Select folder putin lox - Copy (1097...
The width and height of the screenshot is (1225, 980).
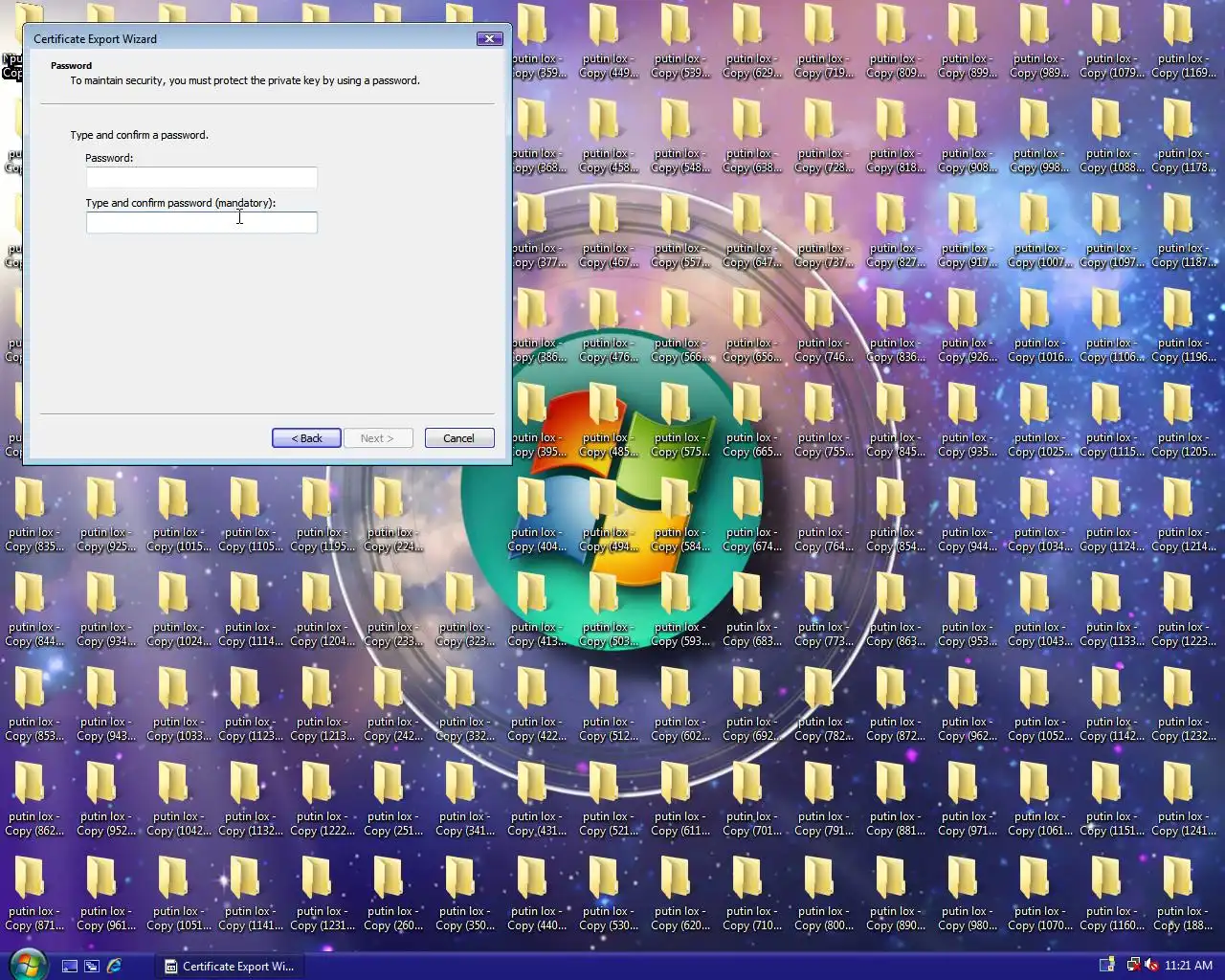(x=1111, y=232)
